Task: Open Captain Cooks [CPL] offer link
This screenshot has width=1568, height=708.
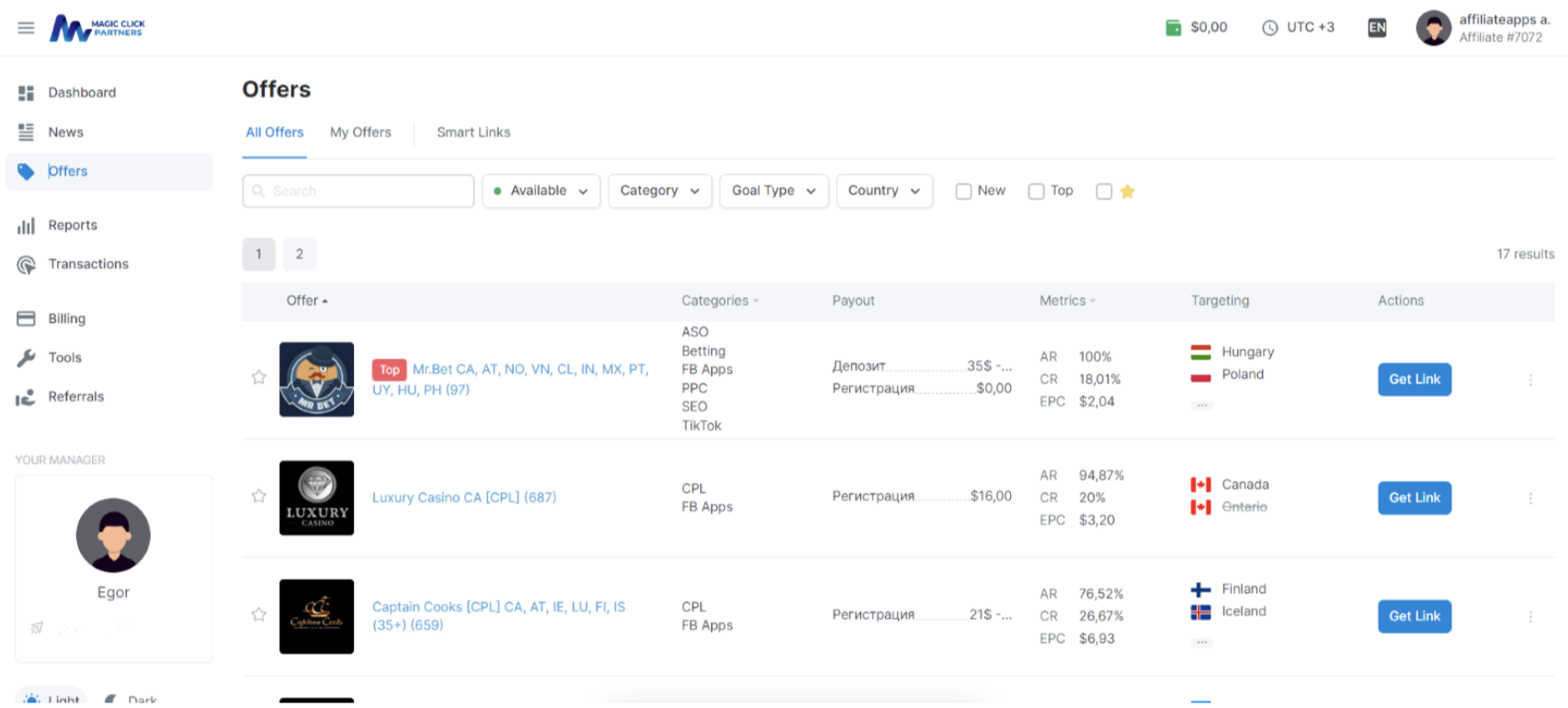Action: coord(499,616)
